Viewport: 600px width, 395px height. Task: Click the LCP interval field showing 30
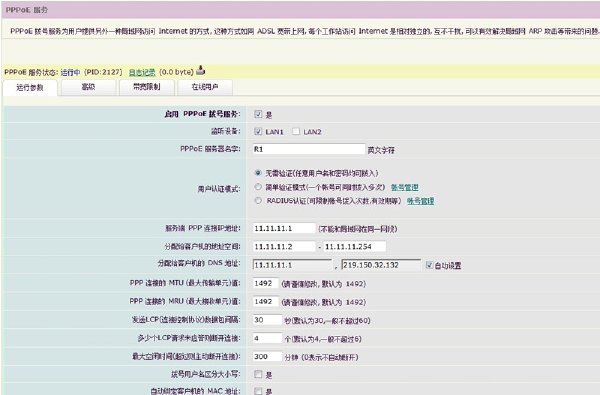point(267,320)
